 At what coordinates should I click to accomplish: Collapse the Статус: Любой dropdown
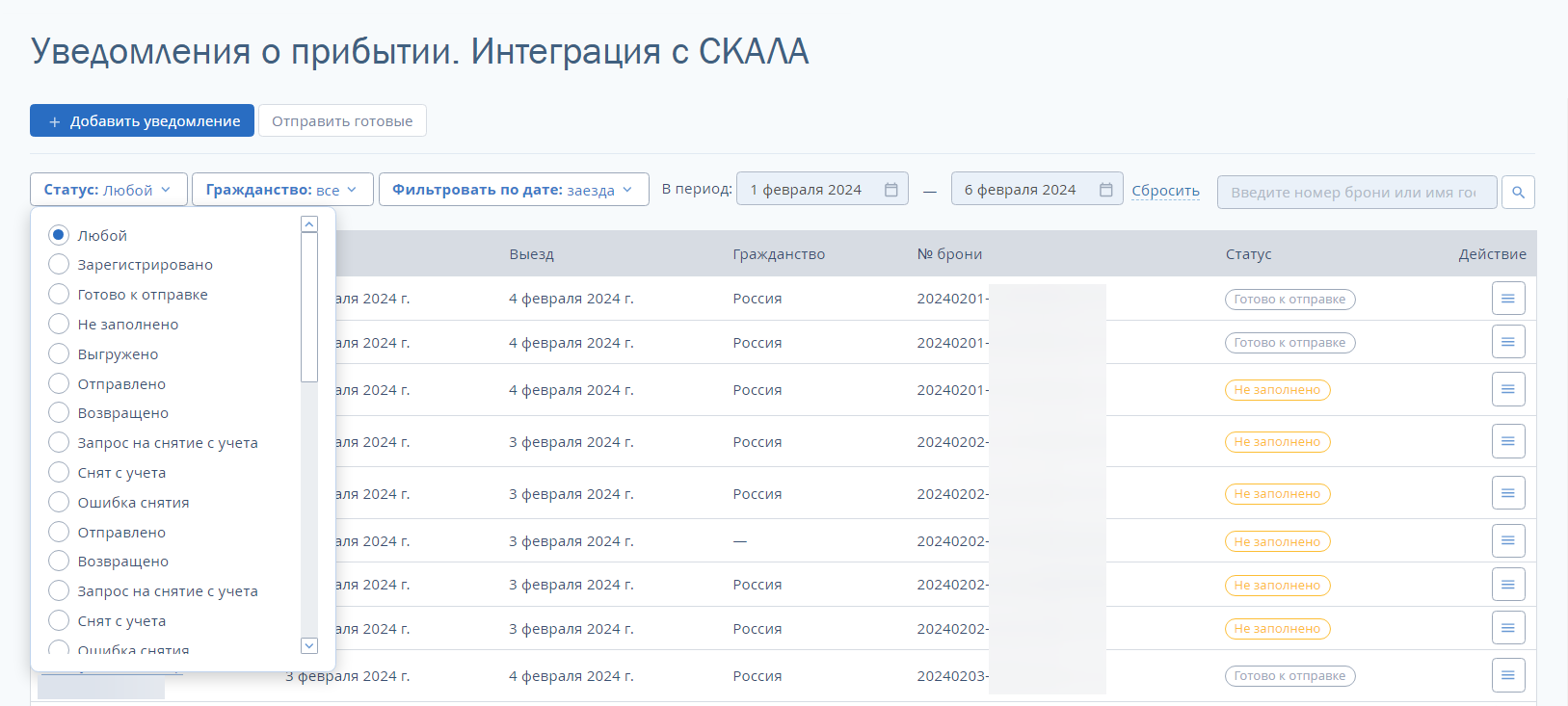[107, 190]
